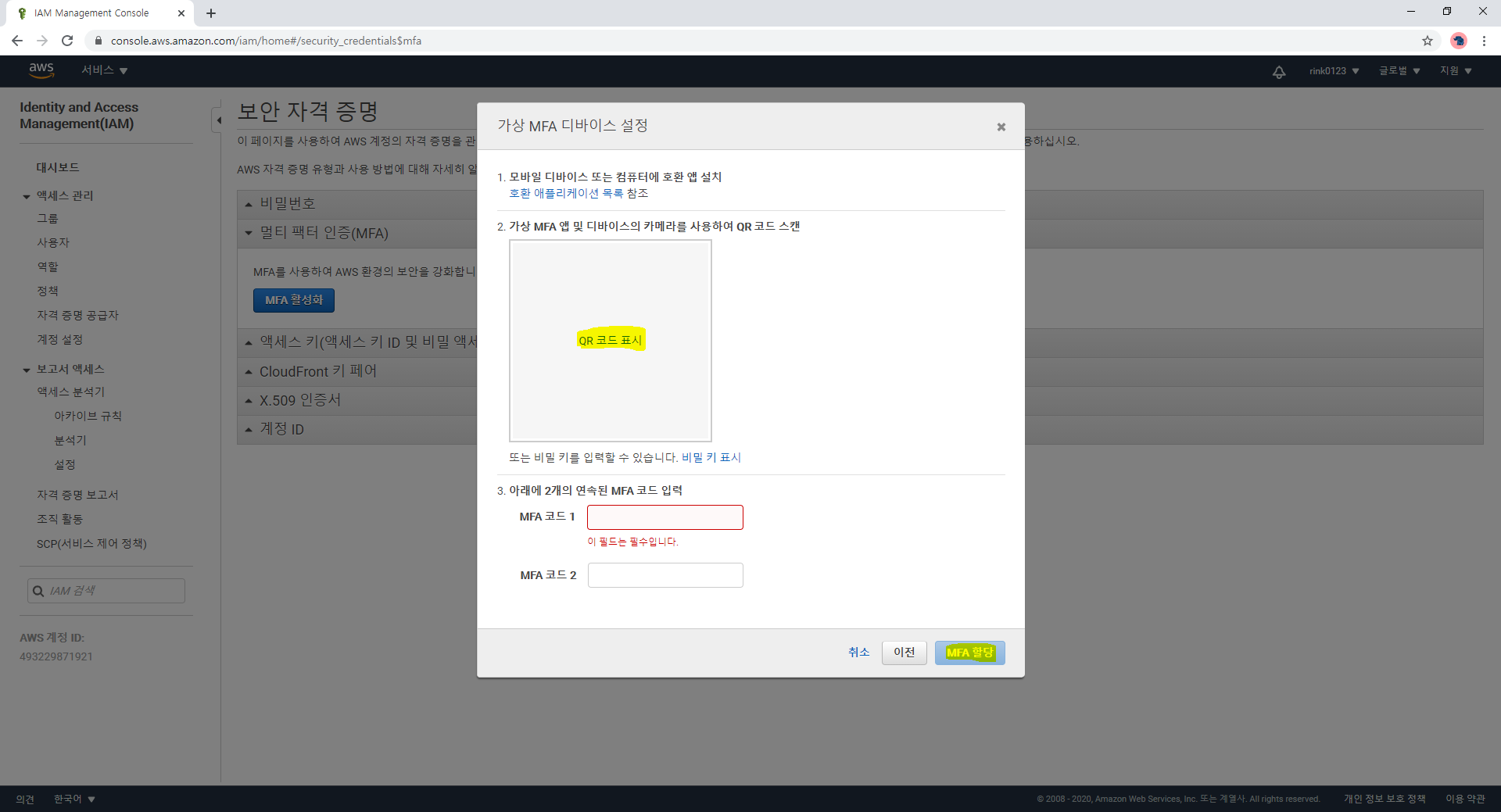The image size is (1501, 812).
Task: Close the IAM Management Console tab
Action: [181, 13]
